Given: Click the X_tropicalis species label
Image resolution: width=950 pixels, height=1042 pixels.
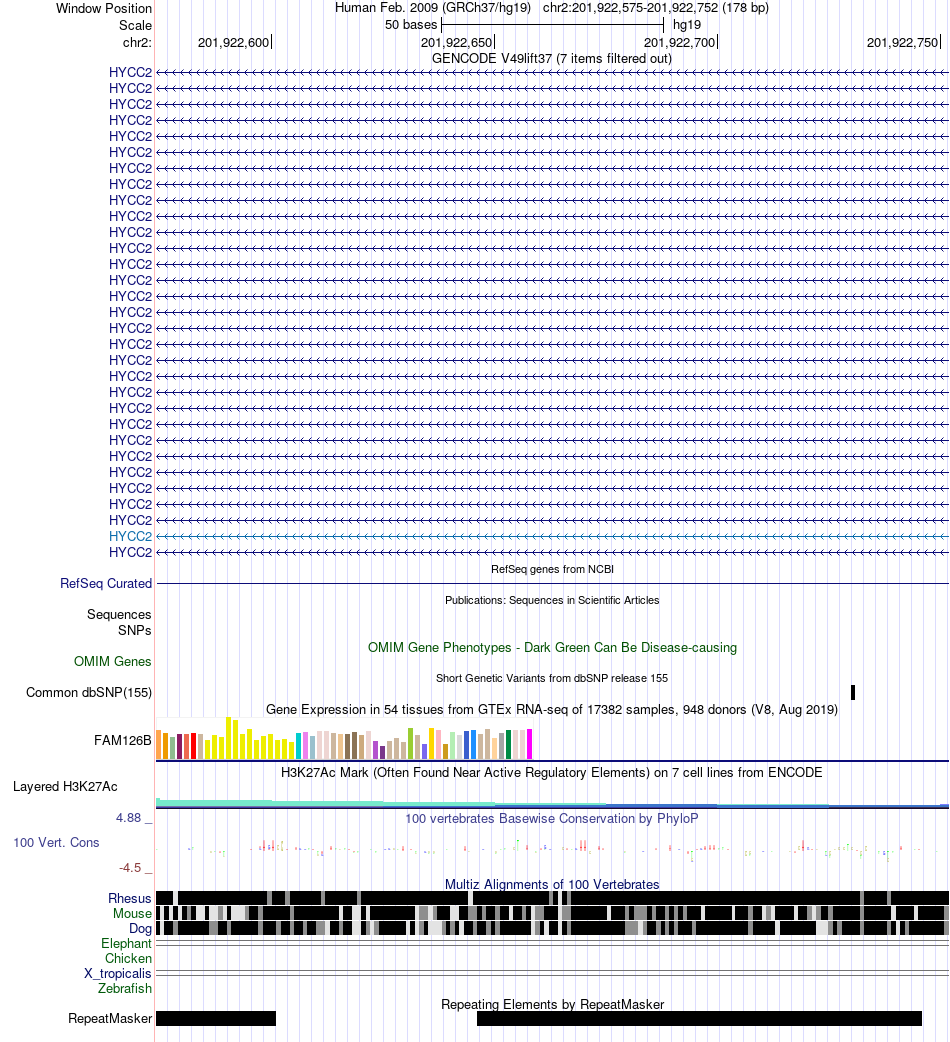Looking at the screenshot, I should [118, 974].
